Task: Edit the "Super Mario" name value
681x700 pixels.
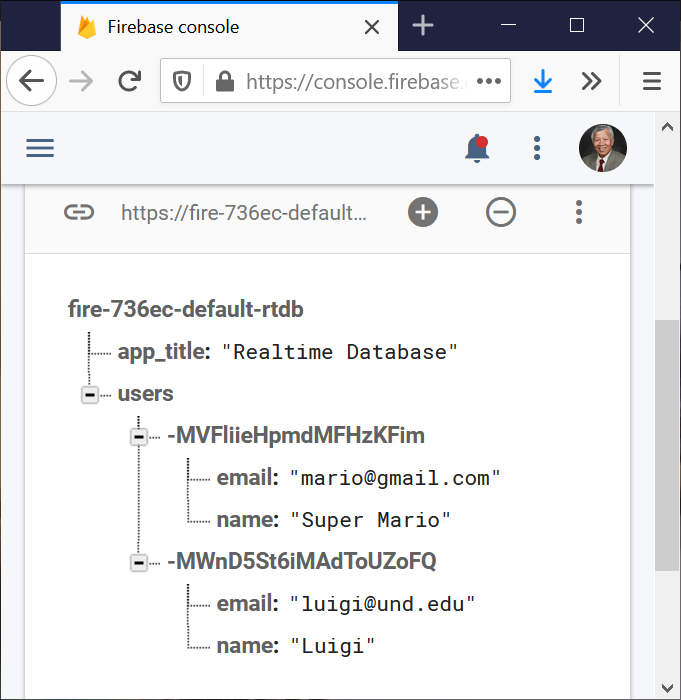Action: coord(371,520)
